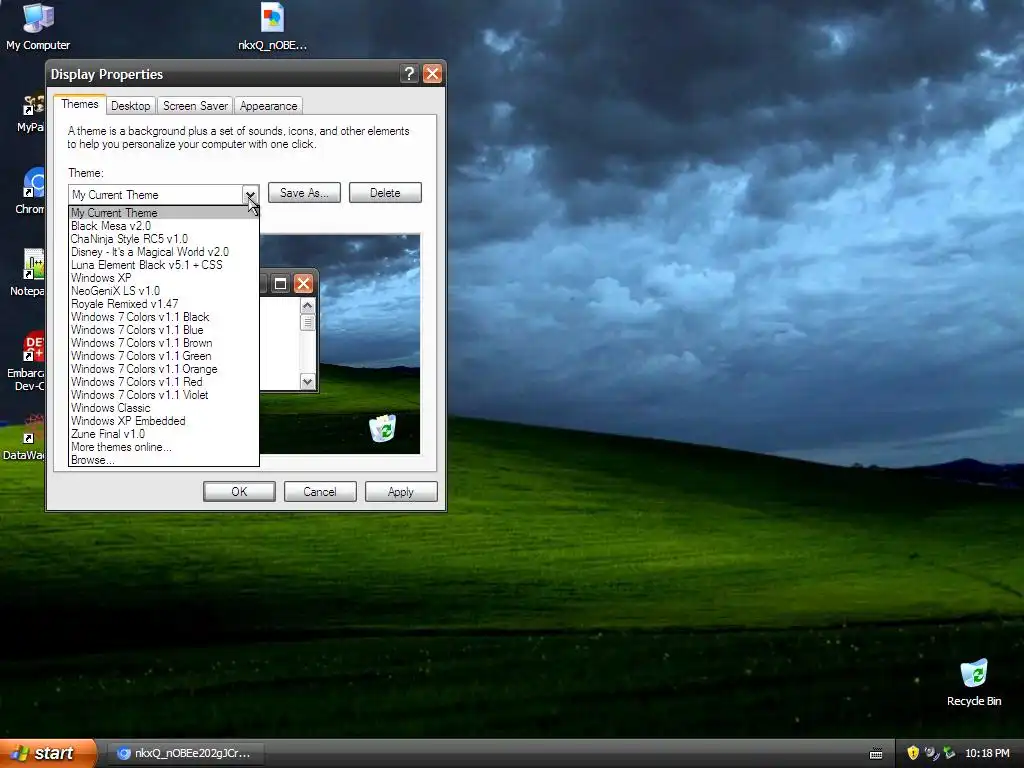Switch to the Themes tab
This screenshot has height=768, width=1024.
80,104
